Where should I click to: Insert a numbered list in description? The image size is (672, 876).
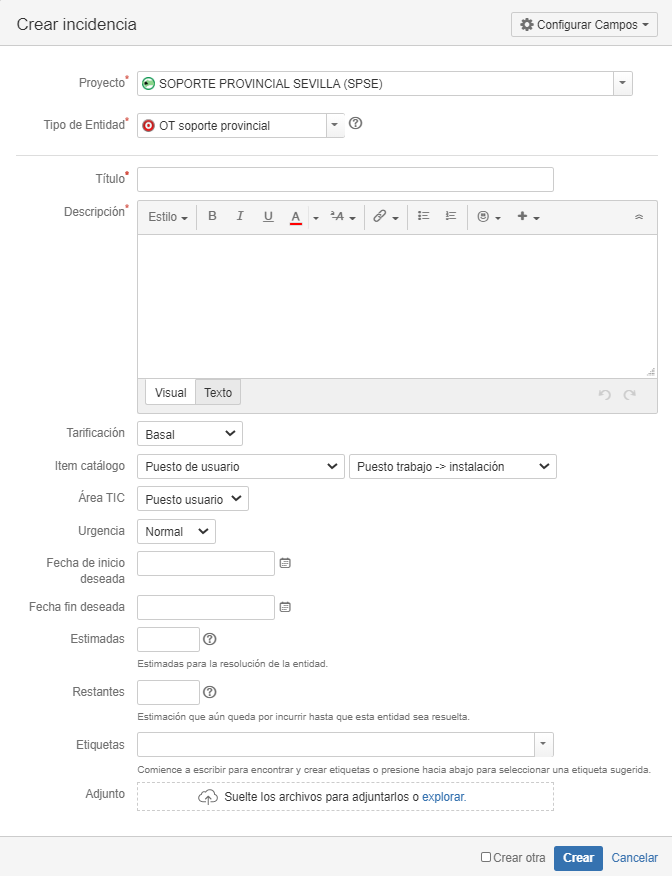point(451,216)
